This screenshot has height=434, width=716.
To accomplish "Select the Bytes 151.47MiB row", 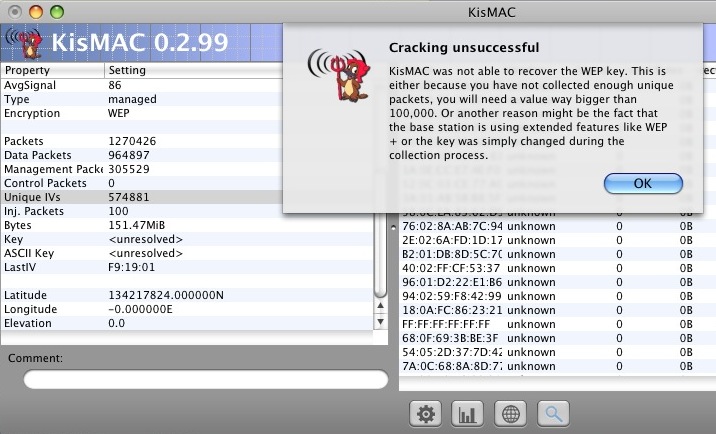I will pos(187,225).
